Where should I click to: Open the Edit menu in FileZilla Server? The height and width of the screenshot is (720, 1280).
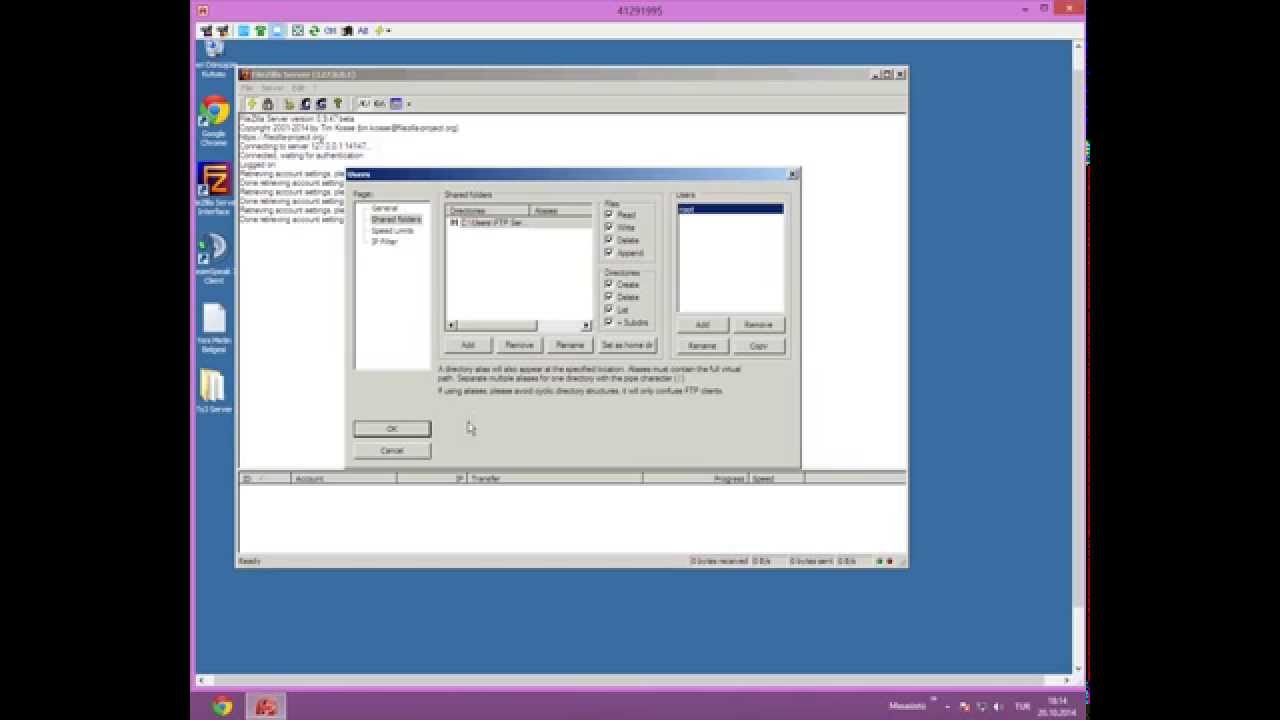(x=298, y=88)
